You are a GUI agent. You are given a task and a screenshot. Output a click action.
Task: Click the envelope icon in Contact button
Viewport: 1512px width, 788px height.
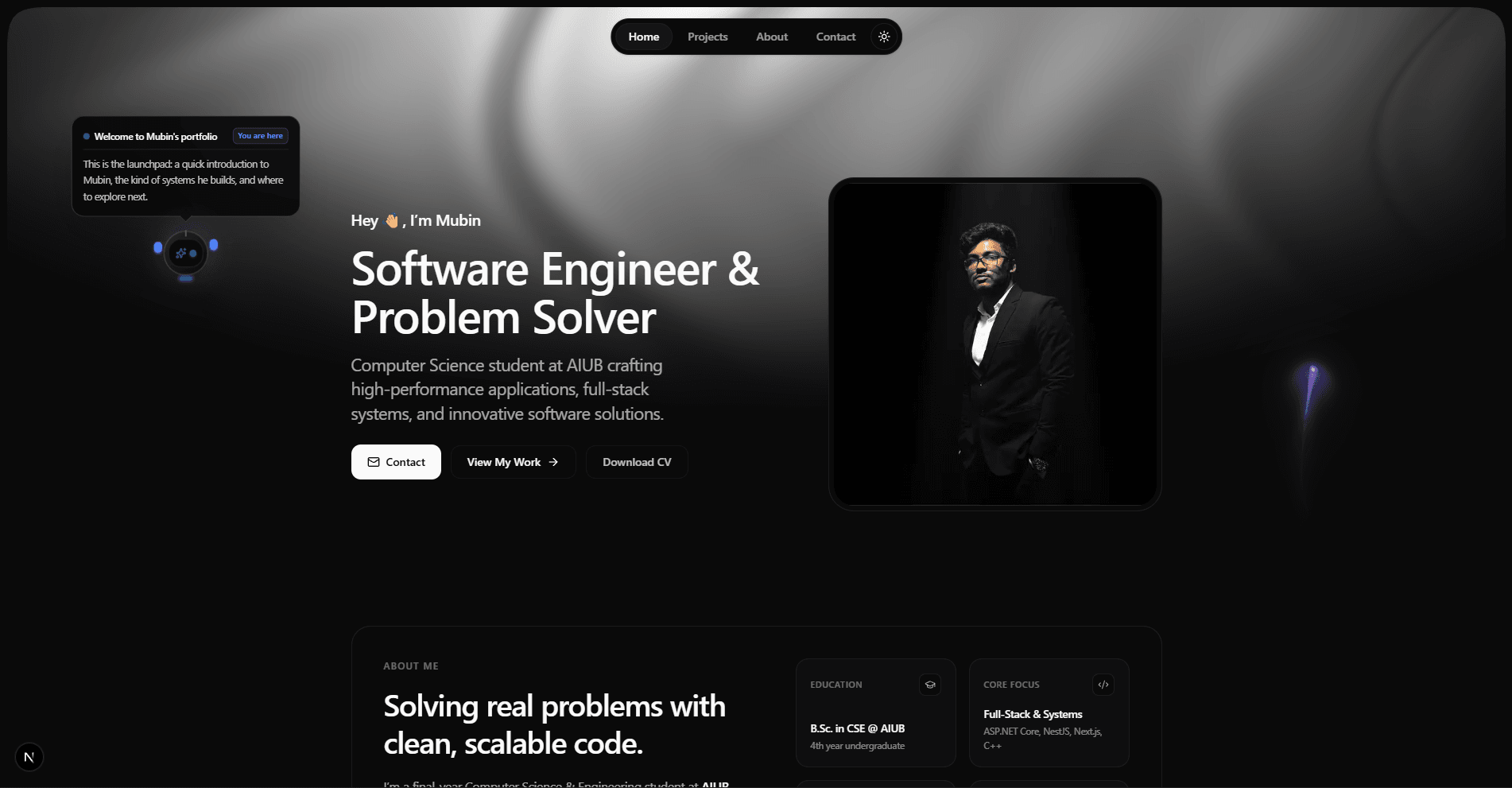(374, 462)
